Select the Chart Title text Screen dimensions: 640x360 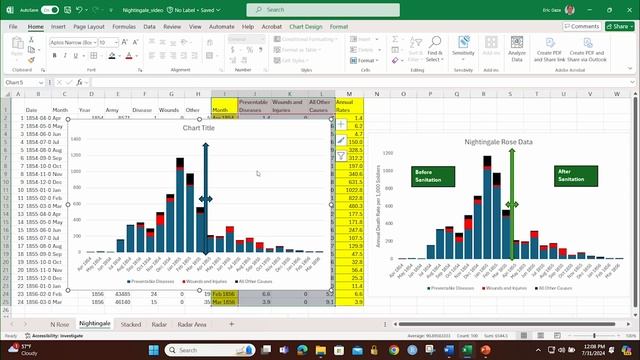click(198, 128)
